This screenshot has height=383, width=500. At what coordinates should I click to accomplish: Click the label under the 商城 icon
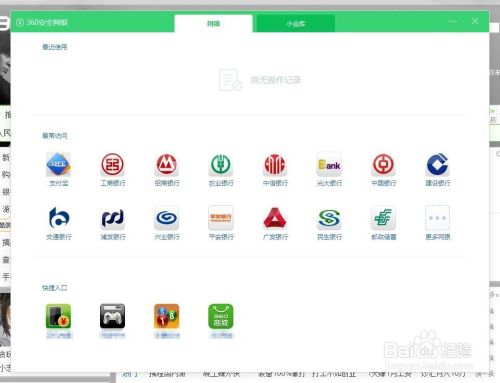[221, 335]
